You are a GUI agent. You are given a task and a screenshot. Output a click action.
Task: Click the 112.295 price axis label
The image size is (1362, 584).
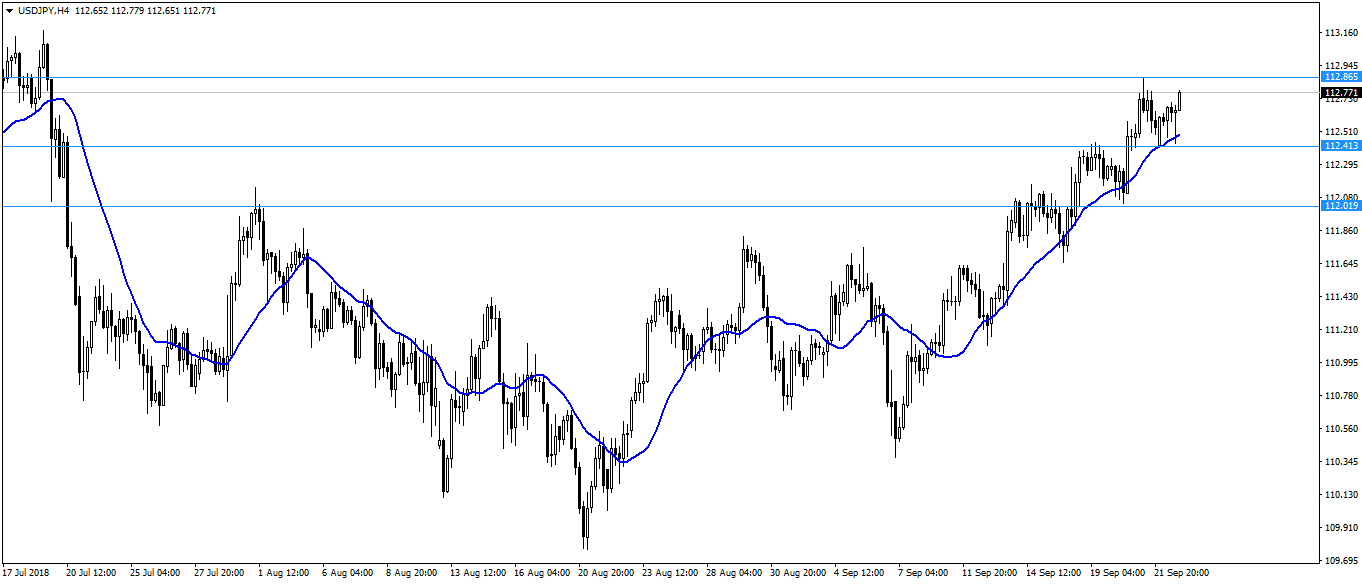[x=1340, y=165]
